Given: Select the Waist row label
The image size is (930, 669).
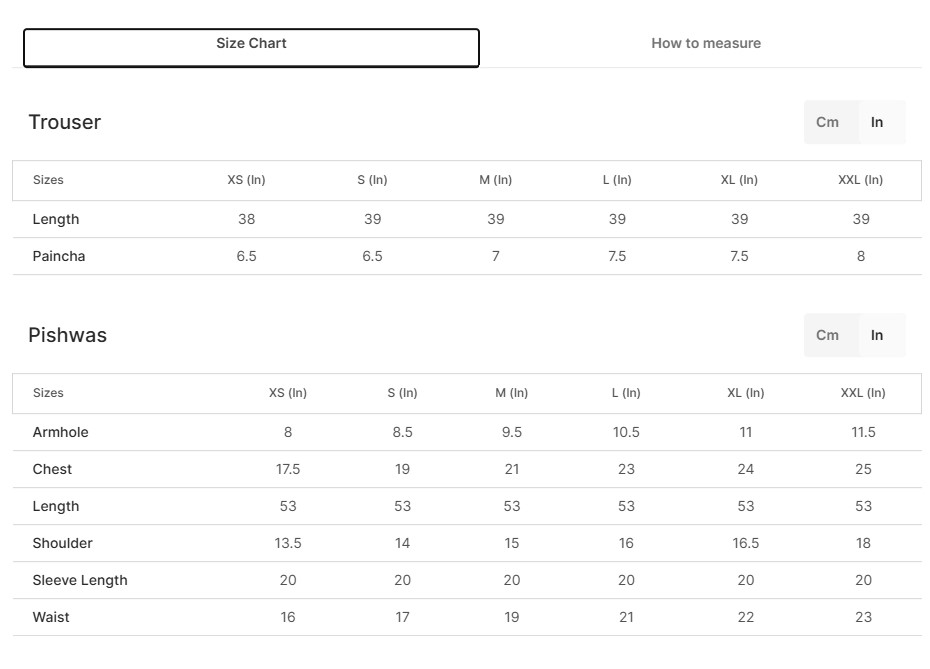Looking at the screenshot, I should coord(52,617).
